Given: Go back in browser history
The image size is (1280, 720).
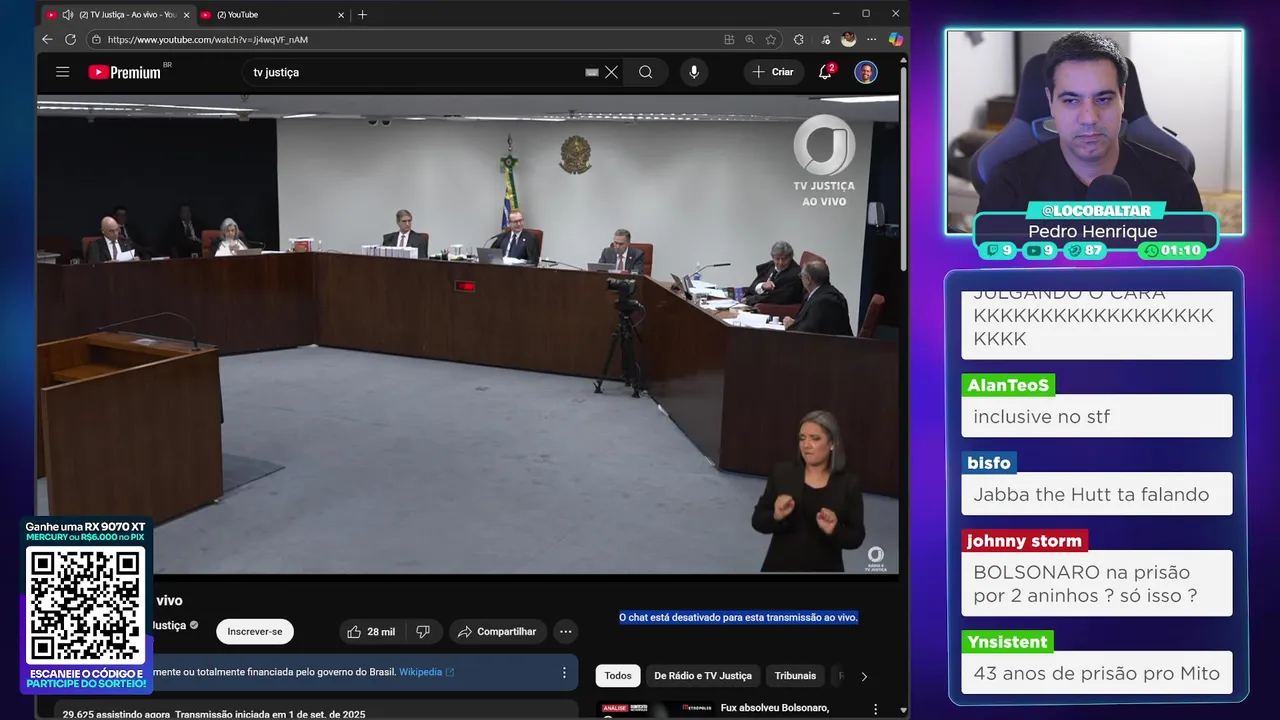Looking at the screenshot, I should coord(47,40).
